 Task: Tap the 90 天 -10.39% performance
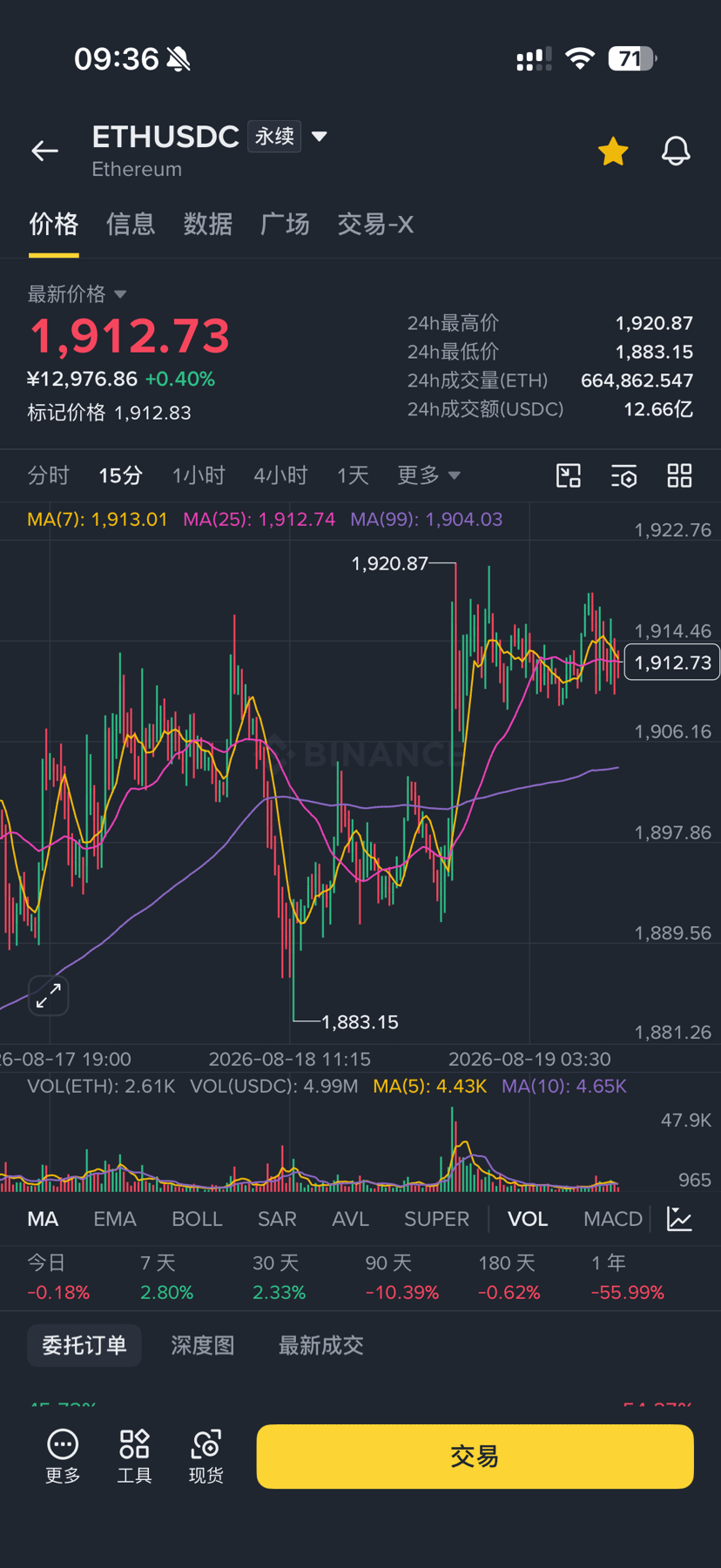[x=401, y=1277]
